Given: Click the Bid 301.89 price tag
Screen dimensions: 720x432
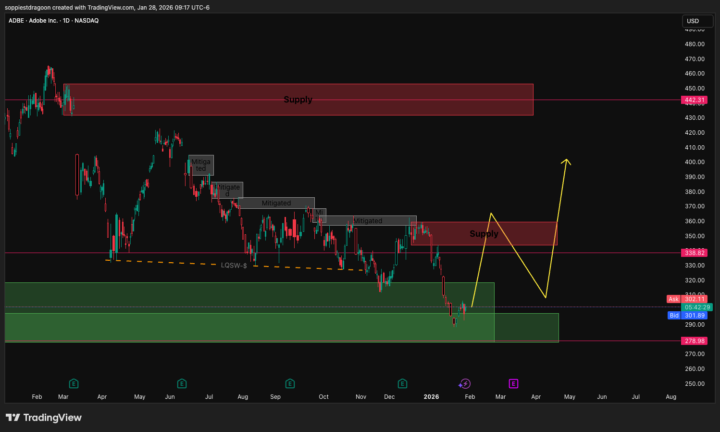Looking at the screenshot, I should pos(687,315).
